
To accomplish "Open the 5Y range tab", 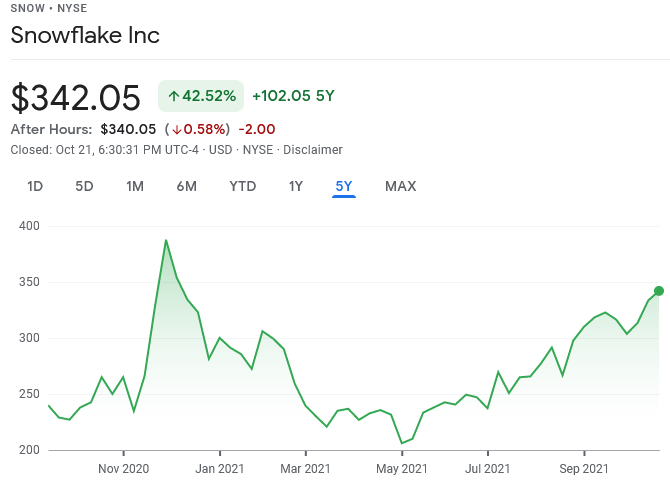I will 344,186.
